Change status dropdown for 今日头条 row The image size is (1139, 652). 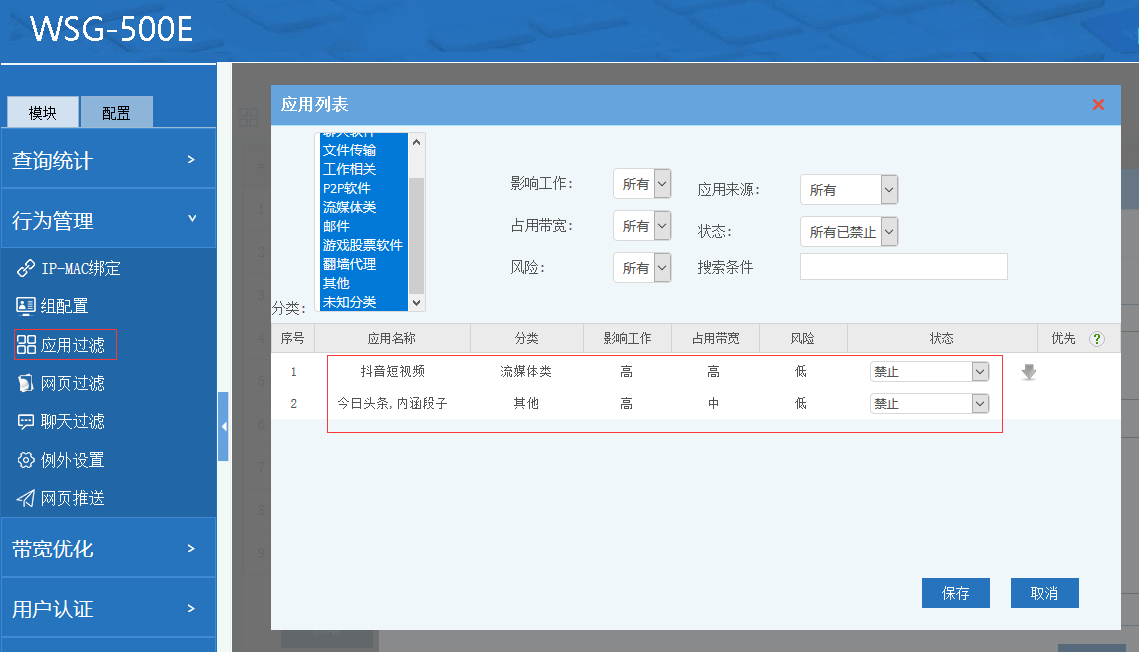930,404
